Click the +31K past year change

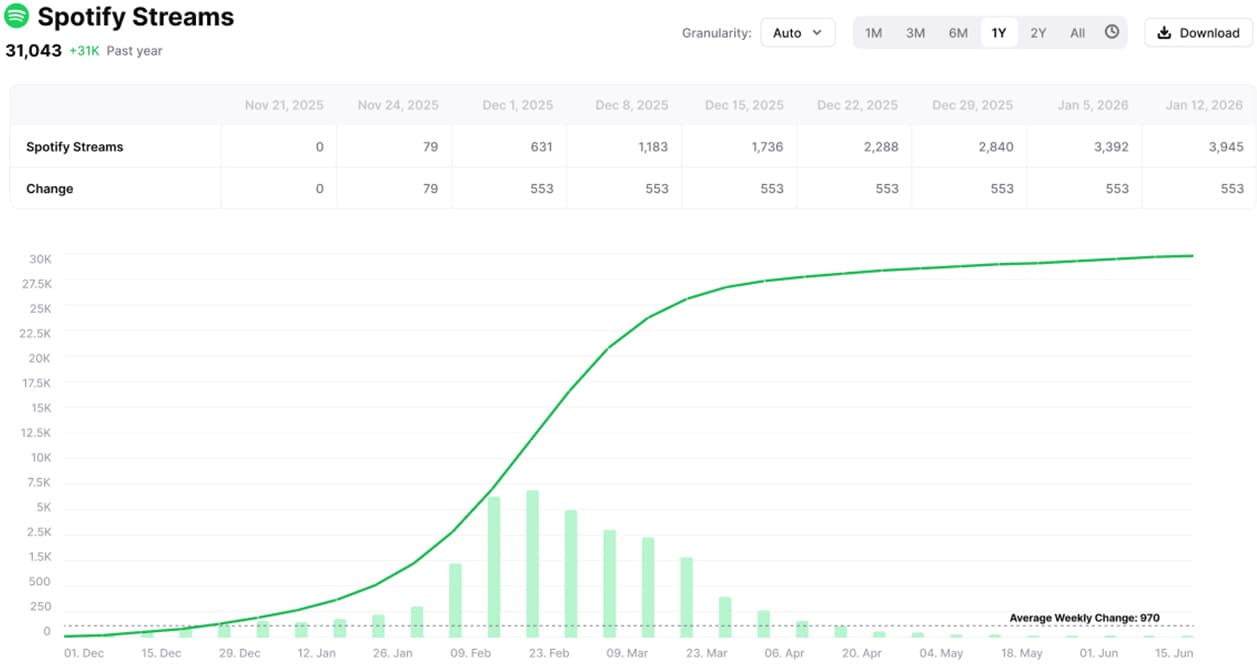coord(84,50)
